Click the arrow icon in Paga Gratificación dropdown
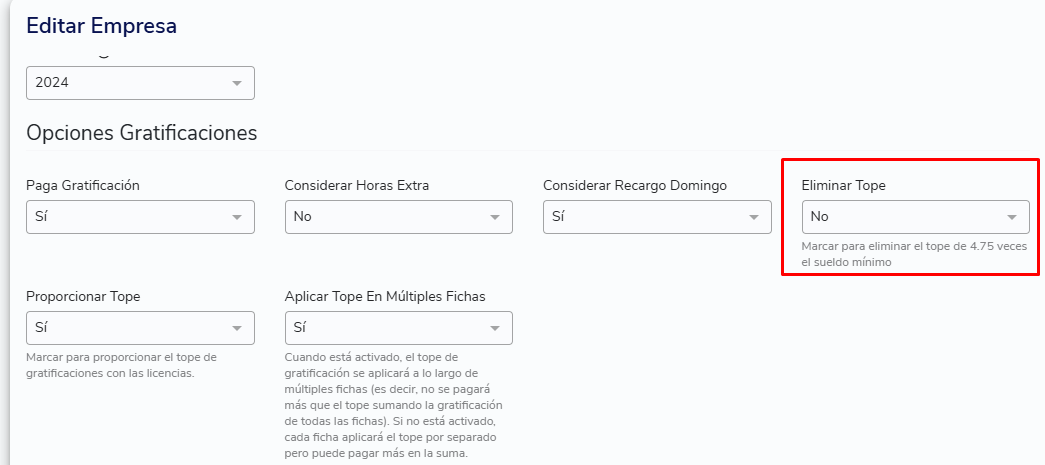 click(236, 217)
